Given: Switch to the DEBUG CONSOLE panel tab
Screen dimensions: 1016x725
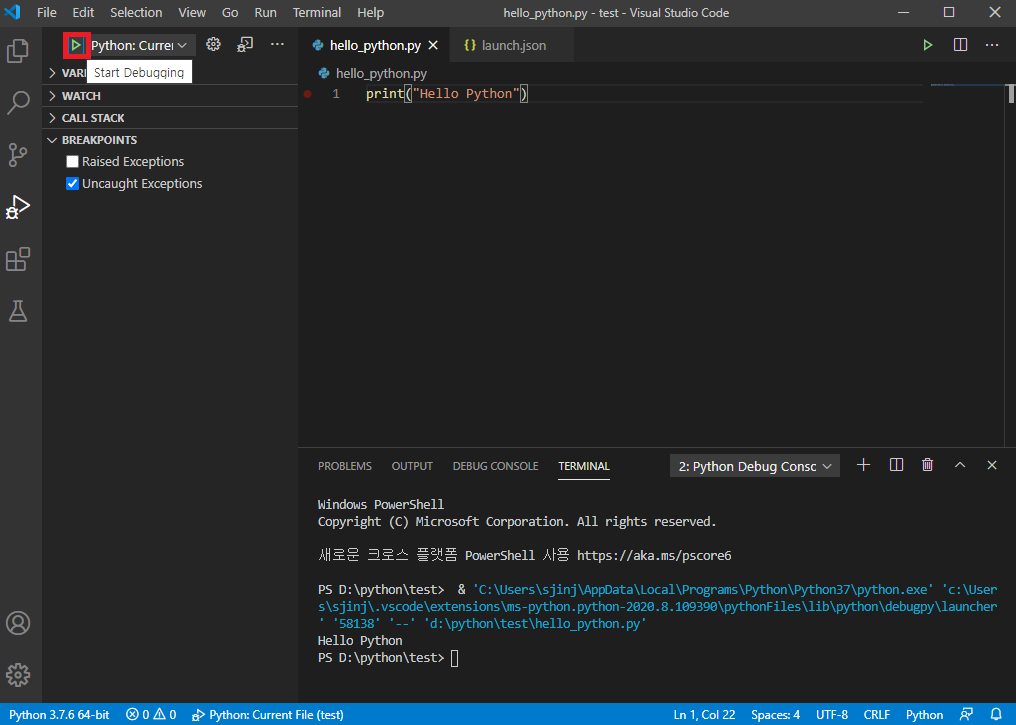Looking at the screenshot, I should point(496,466).
